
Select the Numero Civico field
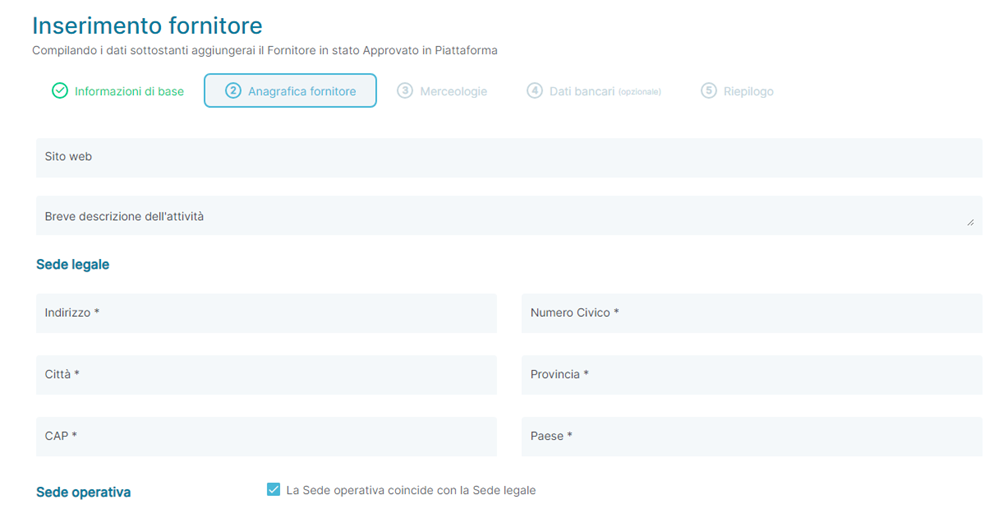point(752,313)
